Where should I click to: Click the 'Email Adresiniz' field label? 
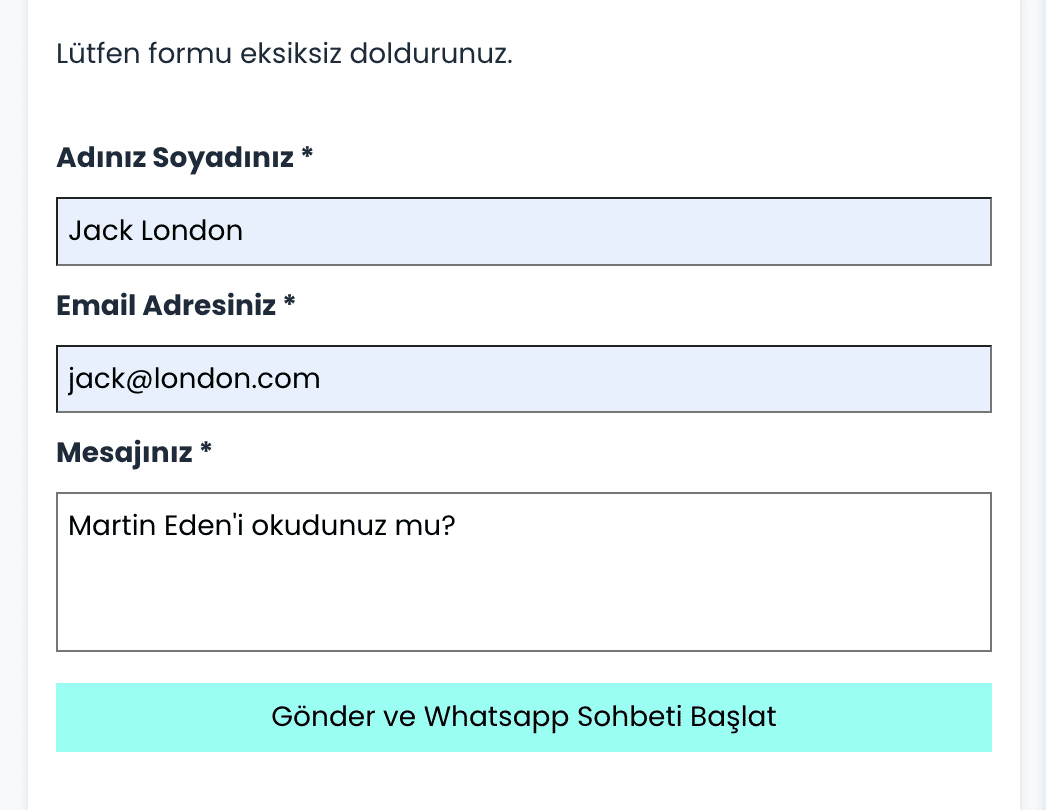click(166, 305)
